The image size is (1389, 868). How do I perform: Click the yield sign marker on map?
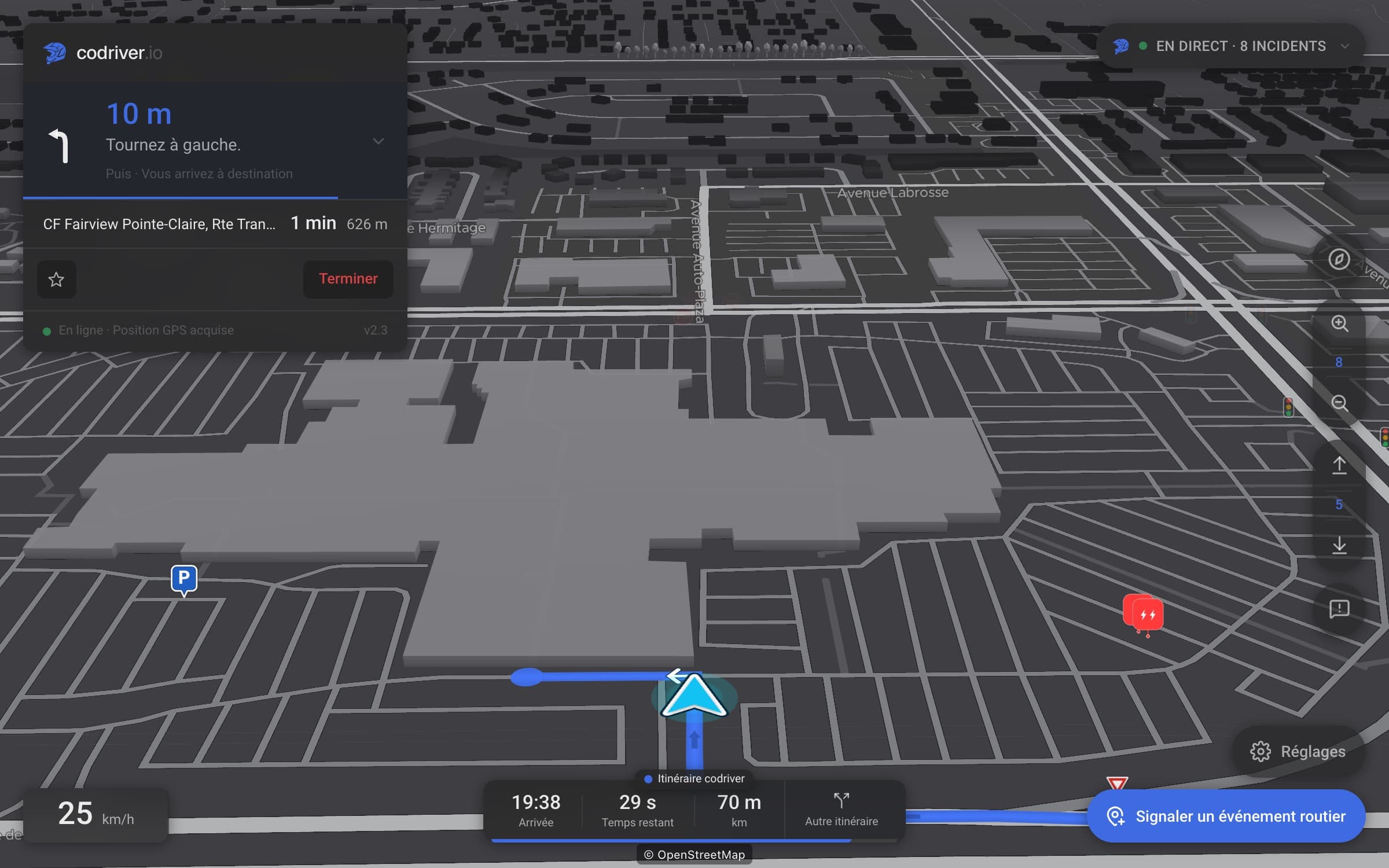1117,784
